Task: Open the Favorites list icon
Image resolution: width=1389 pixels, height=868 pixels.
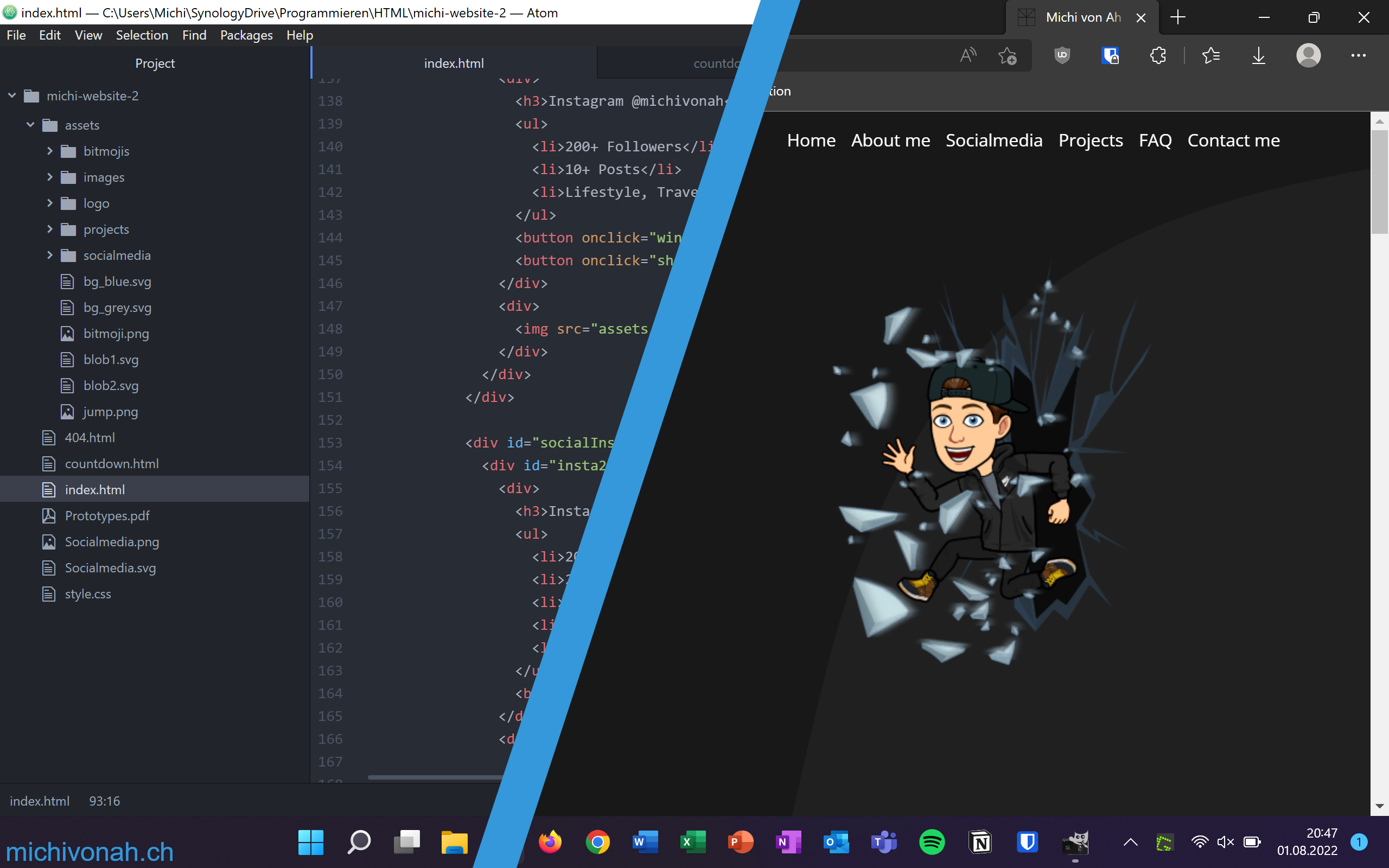Action: tap(1210, 56)
